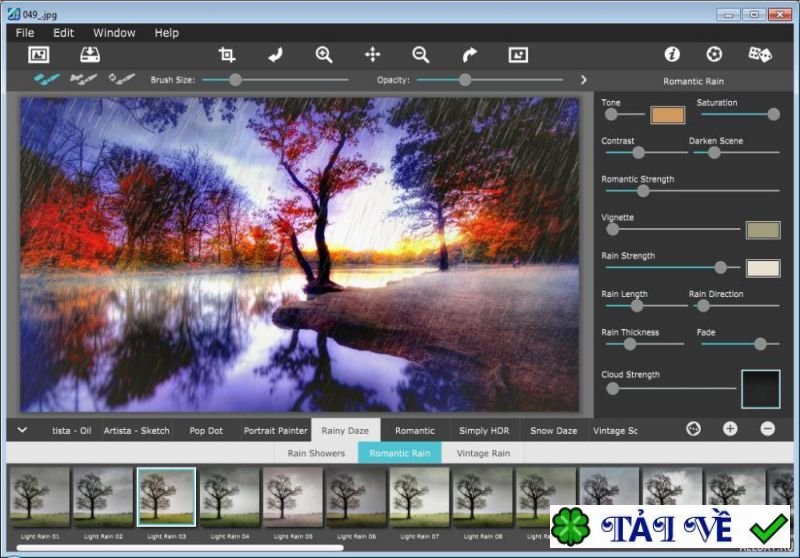
Task: Select the Vintage Rain sub-tab
Action: pyautogui.click(x=482, y=453)
